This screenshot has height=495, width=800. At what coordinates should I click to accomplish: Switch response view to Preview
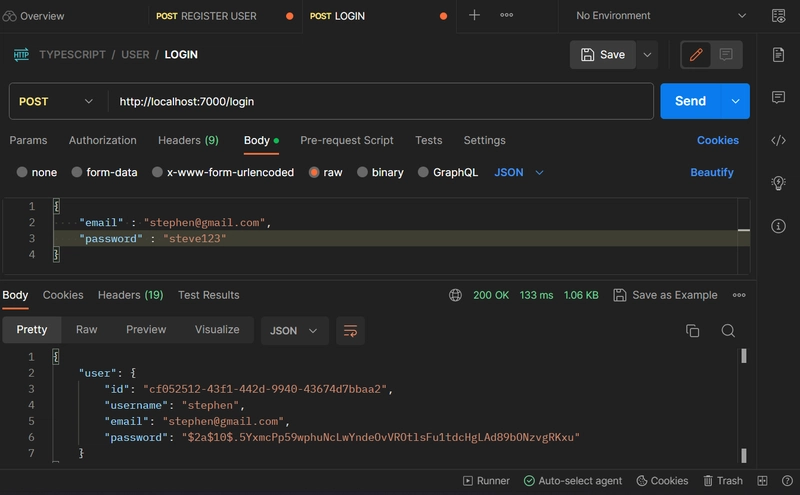click(x=146, y=330)
